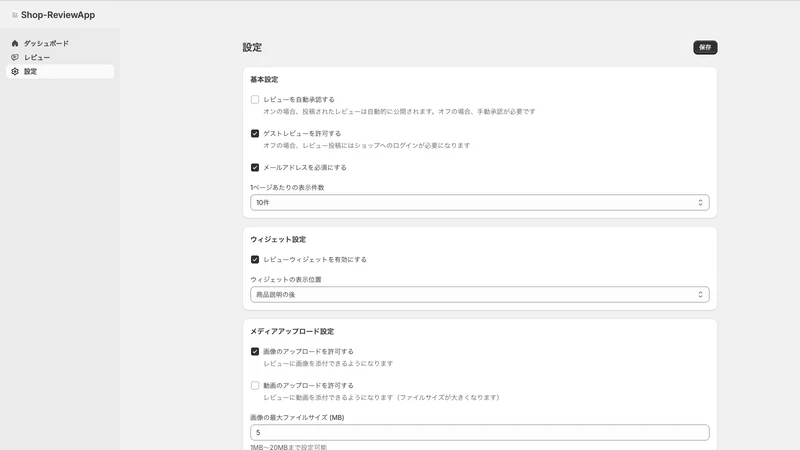Screen dimensions: 800x450
Task: Click the arrows on the 商品説明の後 select
Action: coord(700,294)
